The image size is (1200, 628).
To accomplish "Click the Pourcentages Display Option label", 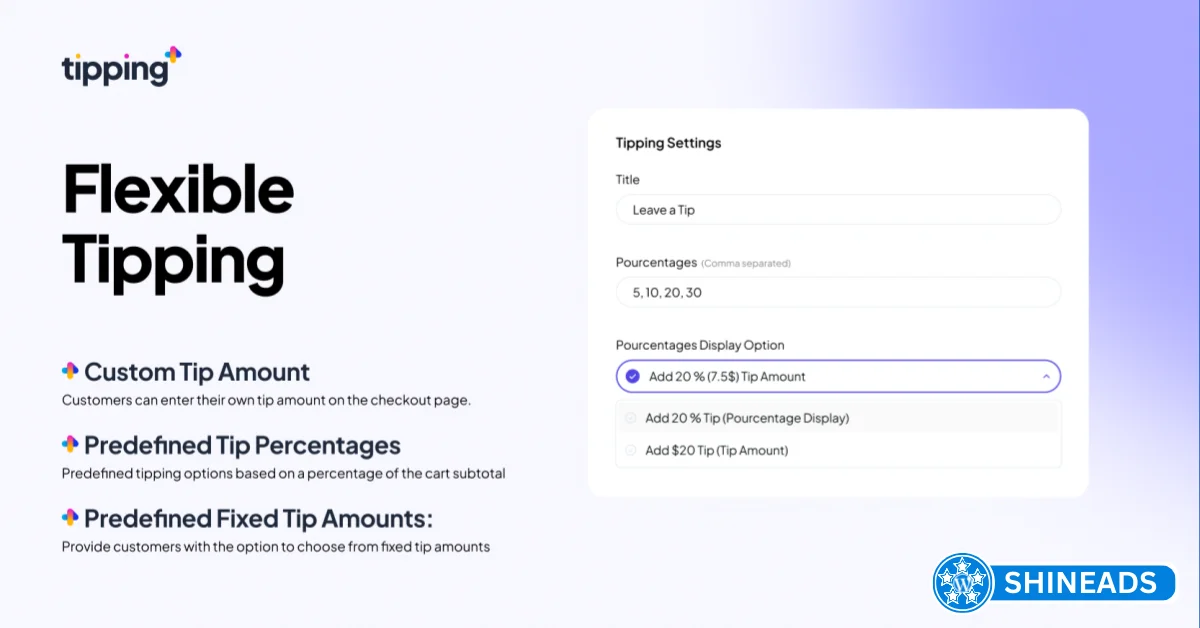I will [x=700, y=345].
